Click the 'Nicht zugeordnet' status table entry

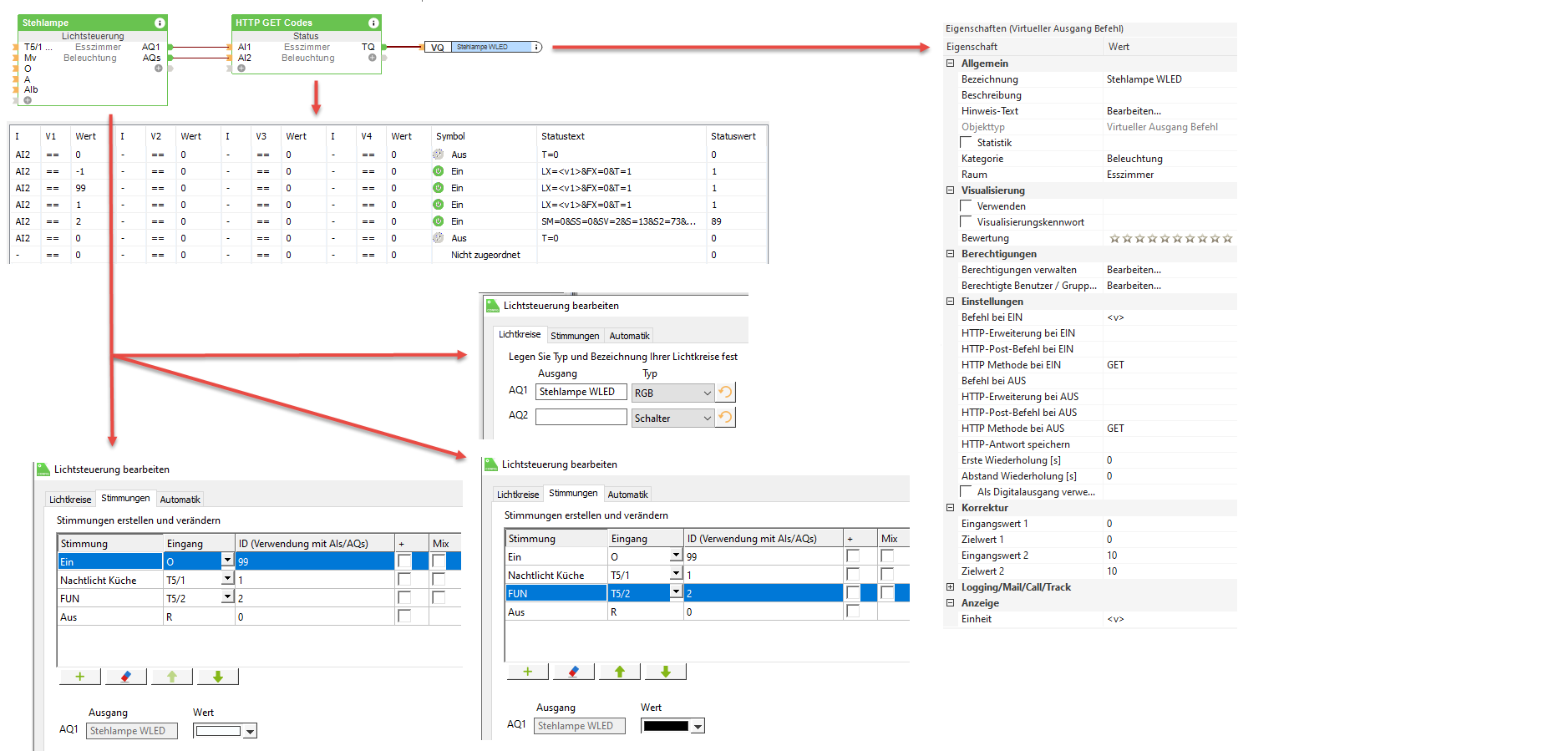point(485,255)
